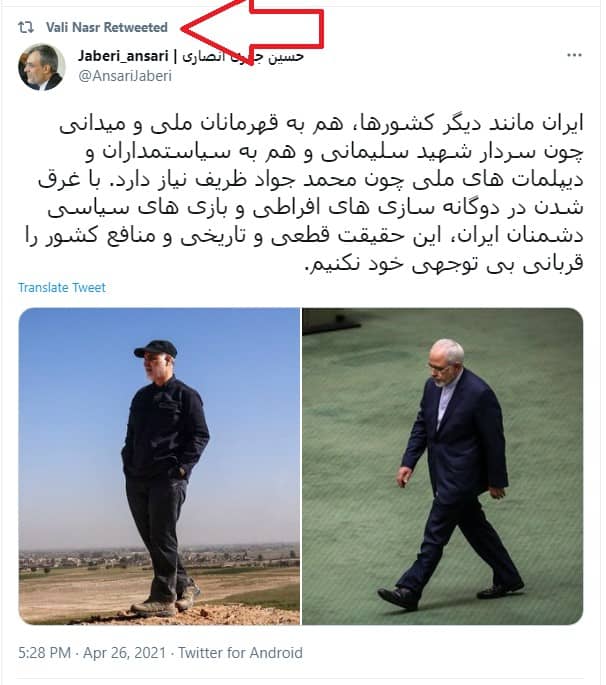Screen dimensions: 606x685
Task: Click the Jaberi_ansari display name
Action: point(123,56)
